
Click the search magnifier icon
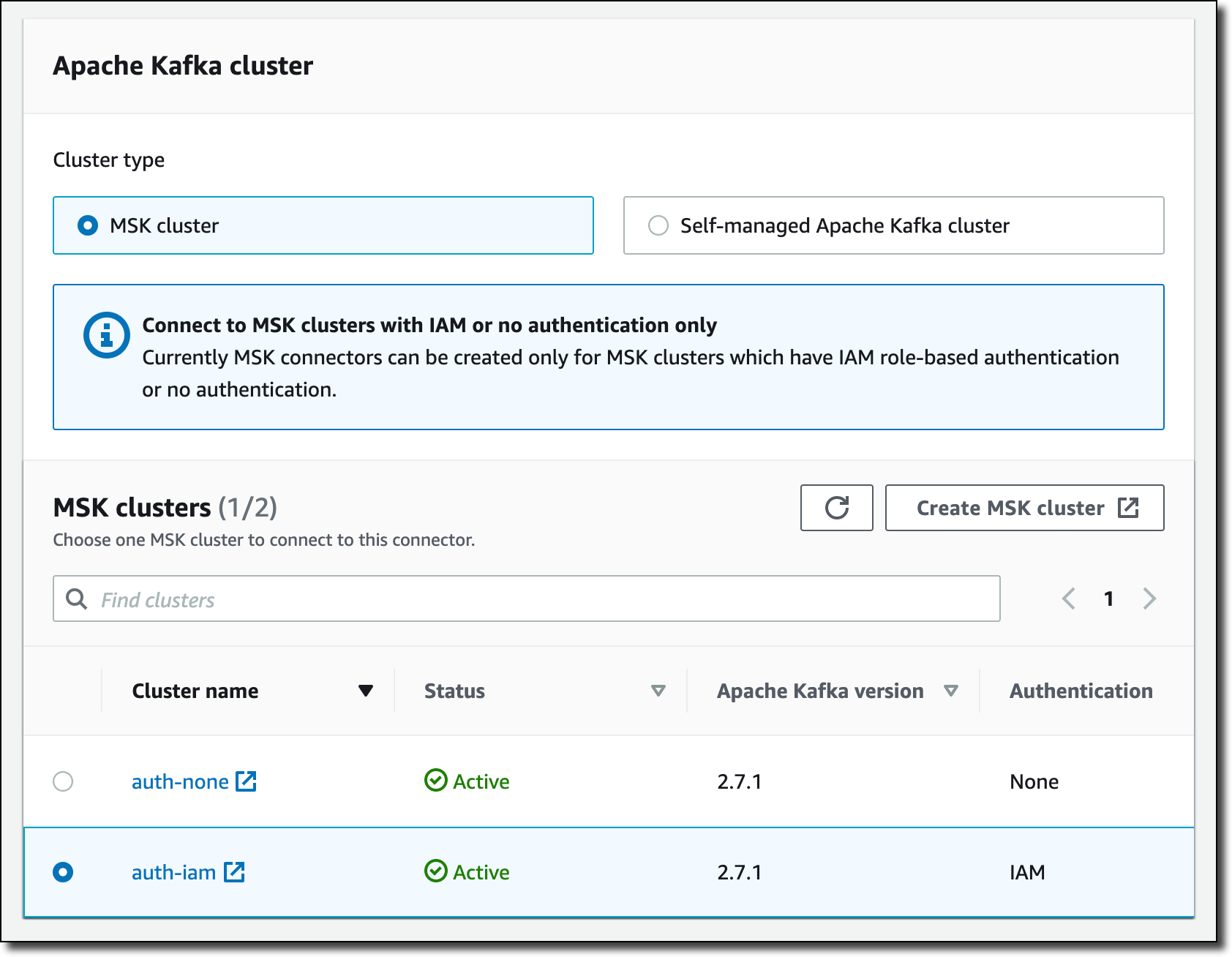click(76, 599)
